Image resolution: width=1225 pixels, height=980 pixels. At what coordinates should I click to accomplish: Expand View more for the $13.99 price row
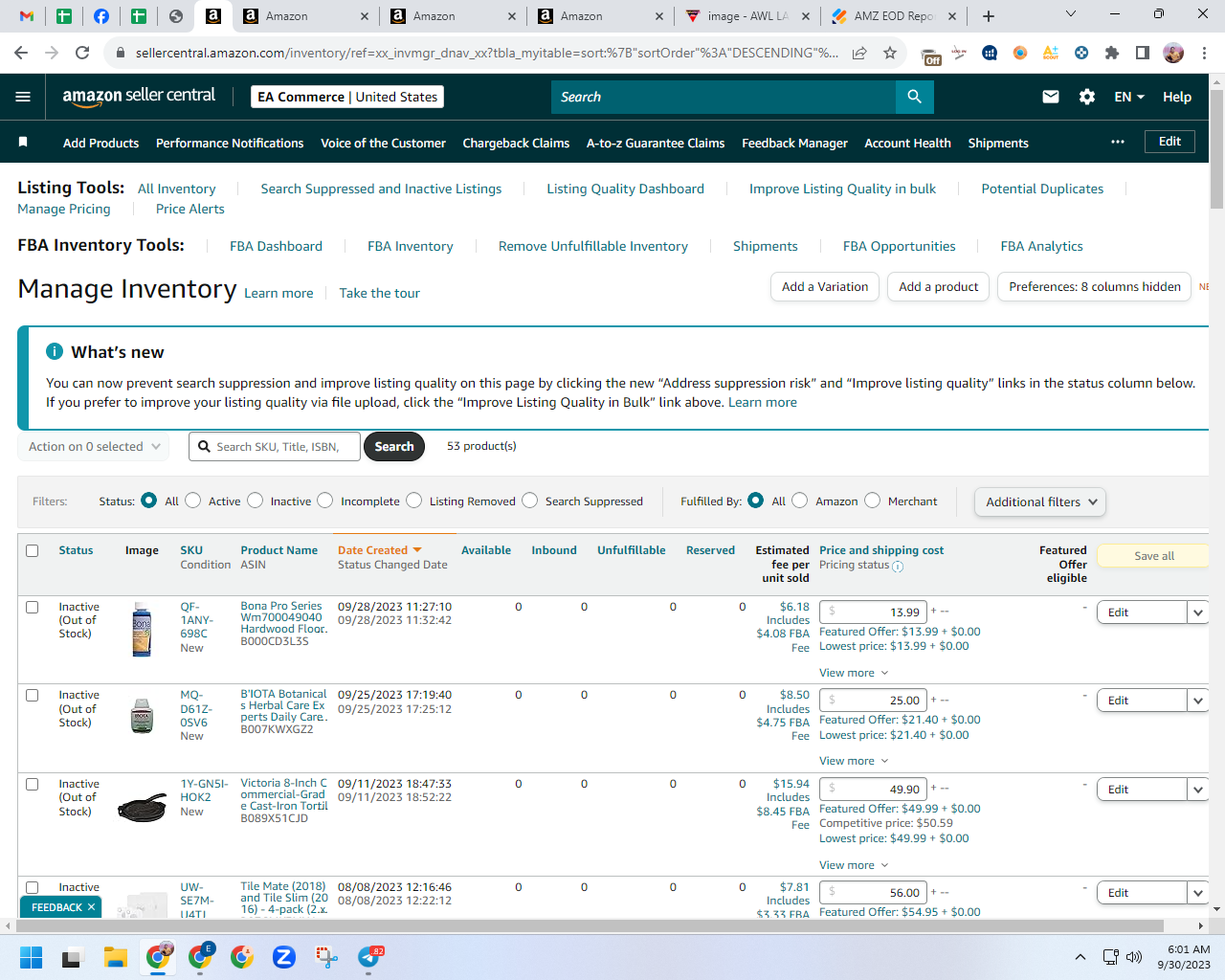click(x=854, y=673)
